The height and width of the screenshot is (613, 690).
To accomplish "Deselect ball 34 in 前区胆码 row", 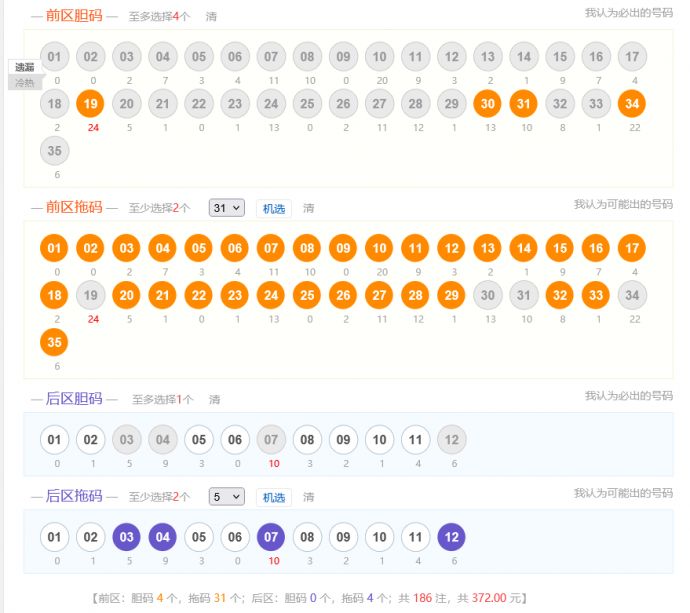I will [x=630, y=103].
